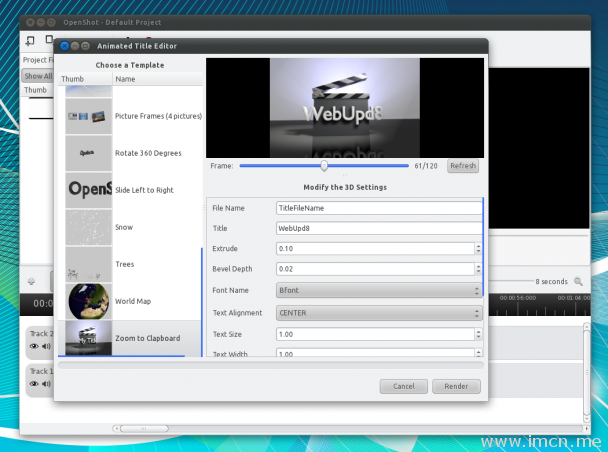Viewport: 608px width, 452px height.
Task: Edit the File Name field
Action: tap(379, 208)
